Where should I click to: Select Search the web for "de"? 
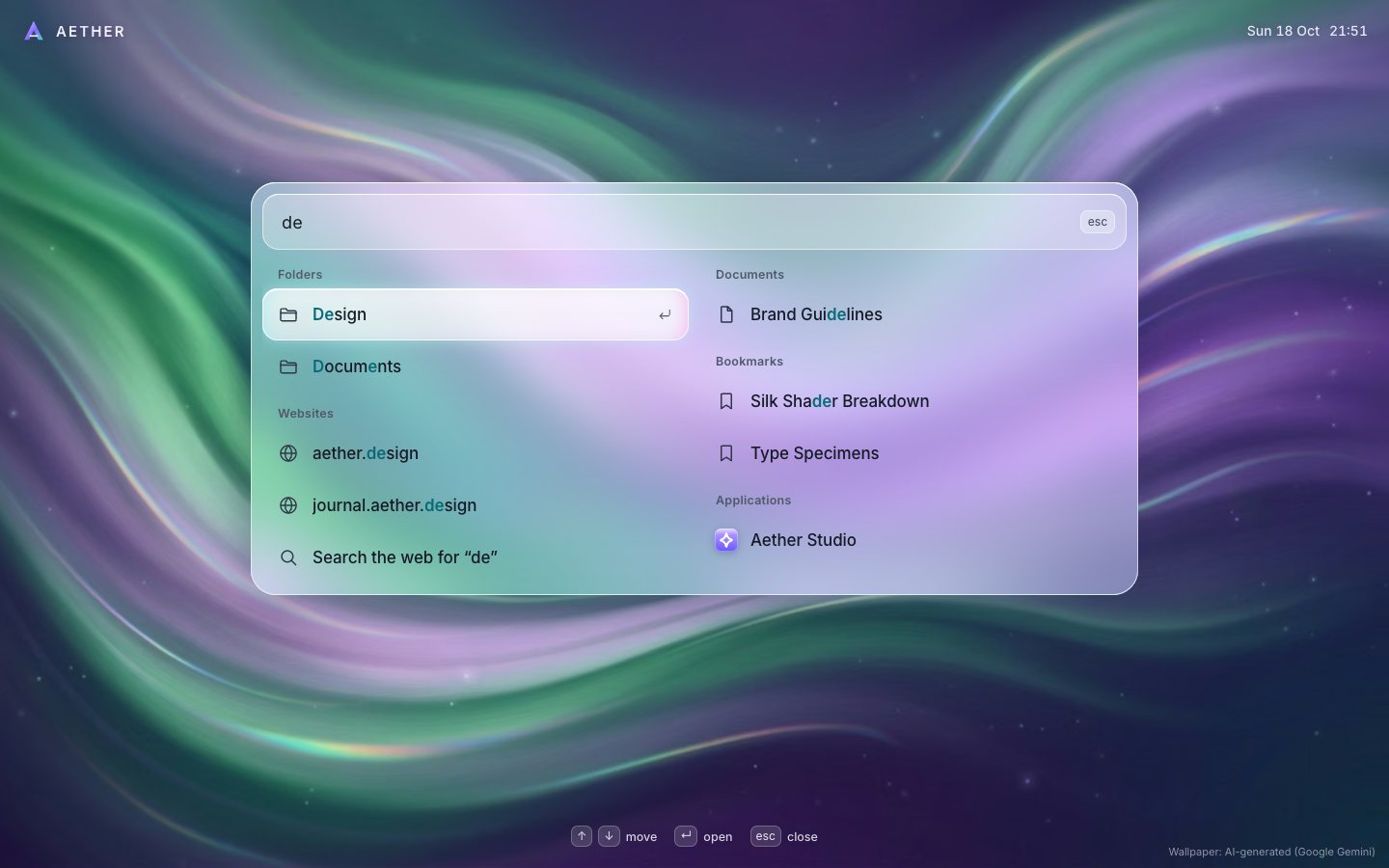[x=476, y=557]
